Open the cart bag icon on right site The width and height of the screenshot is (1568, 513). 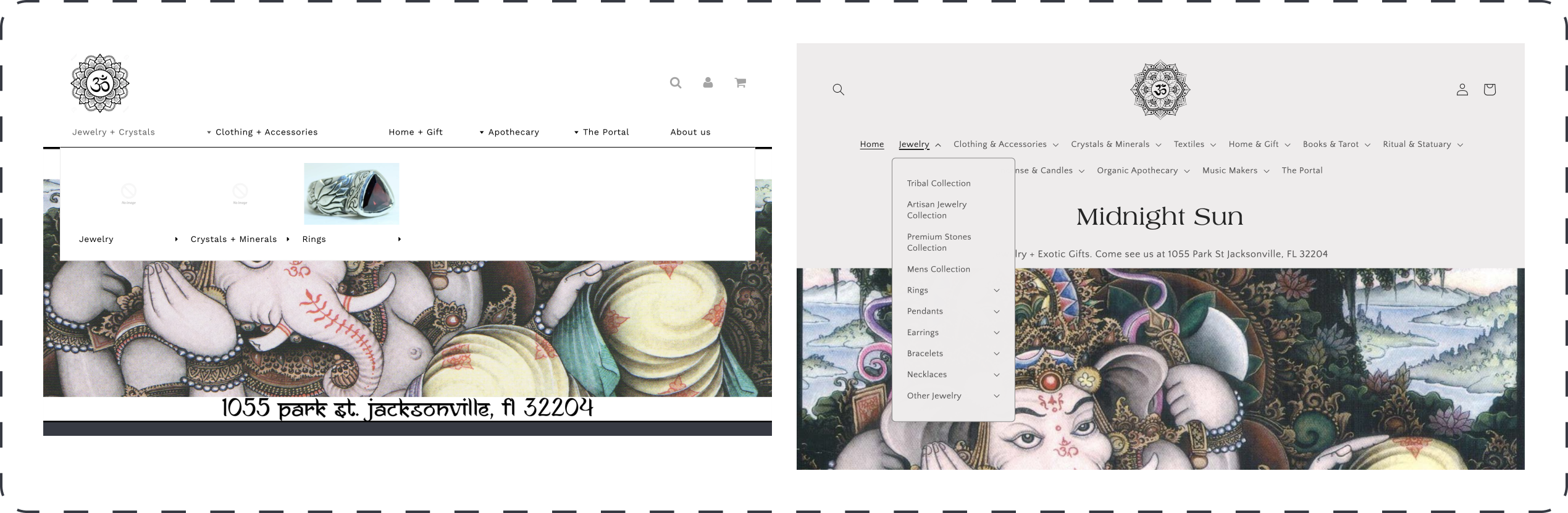click(1490, 90)
